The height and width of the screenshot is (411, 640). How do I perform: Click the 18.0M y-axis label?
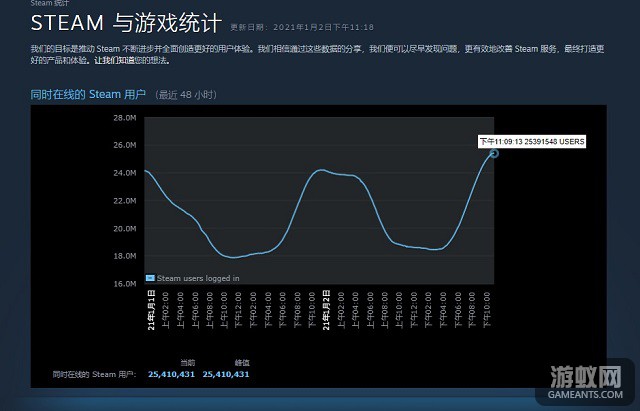tap(125, 256)
